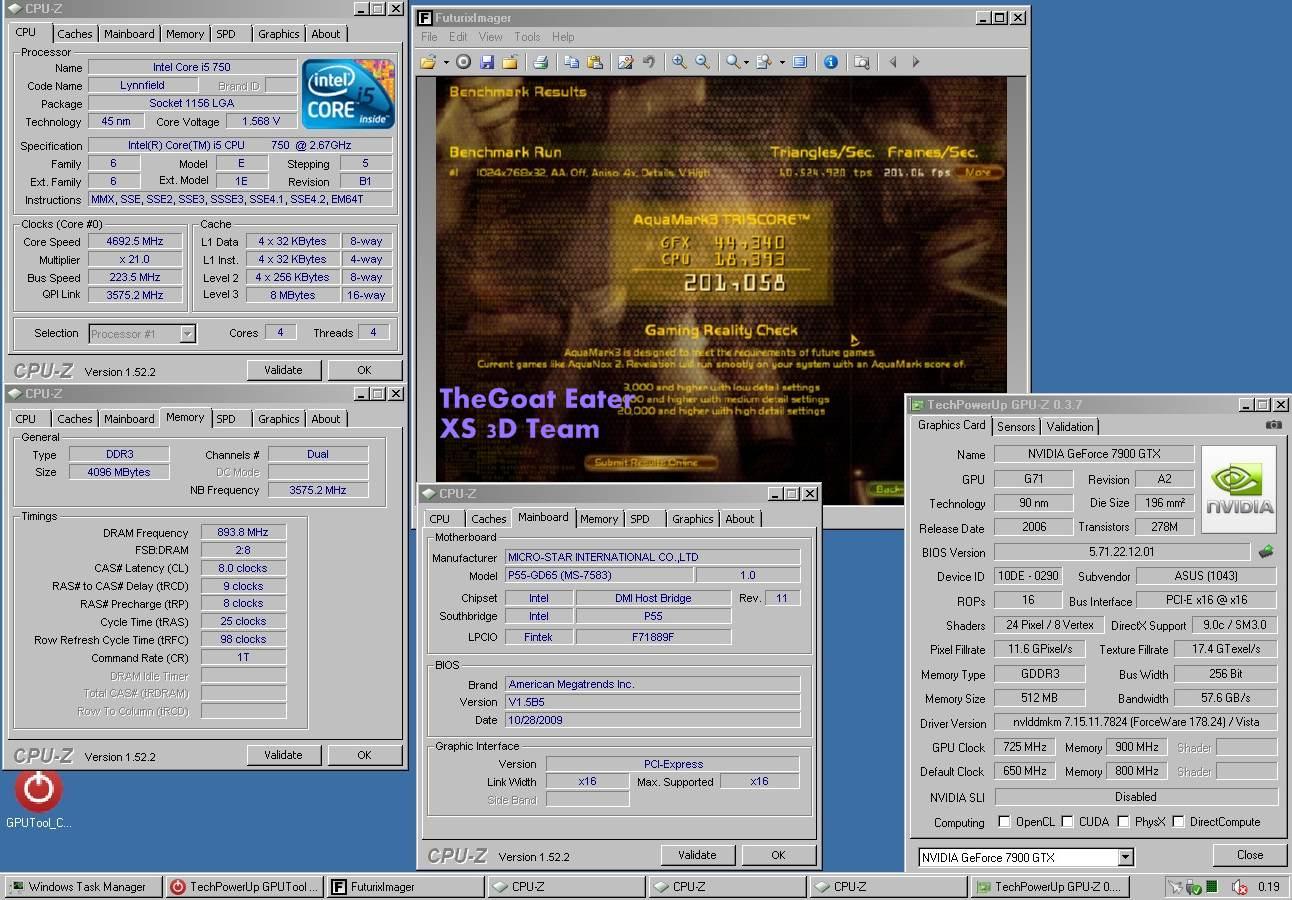
Task: Click the closed folder icon beside the Save icon
Action: point(510,62)
